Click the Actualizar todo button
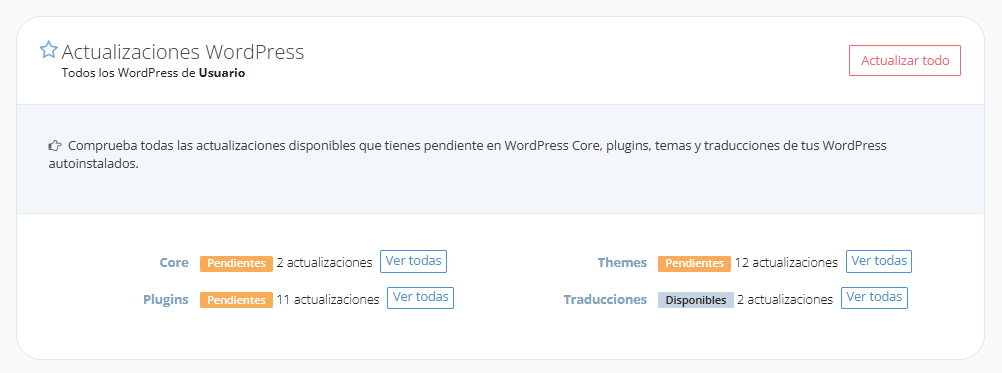 (905, 61)
